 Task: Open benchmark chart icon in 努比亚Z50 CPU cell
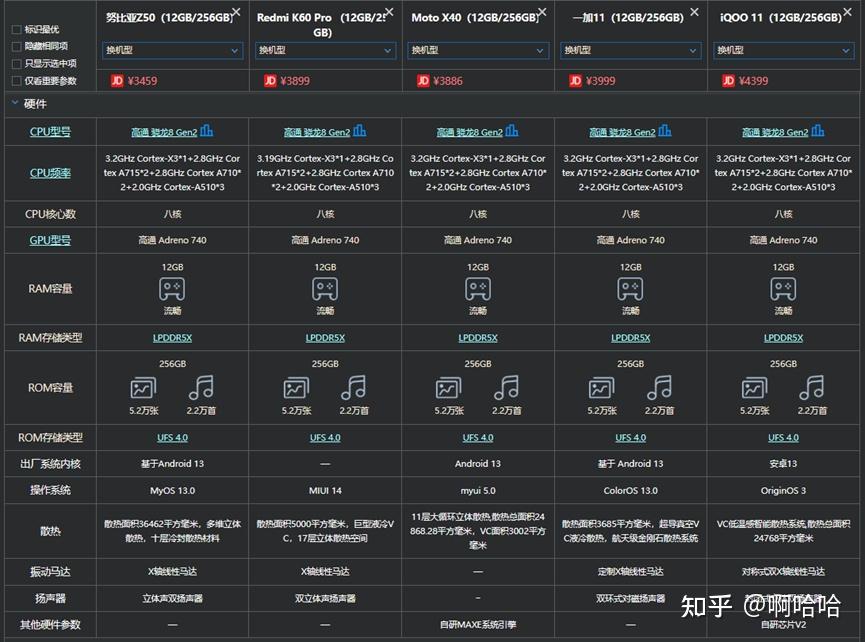click(x=207, y=131)
